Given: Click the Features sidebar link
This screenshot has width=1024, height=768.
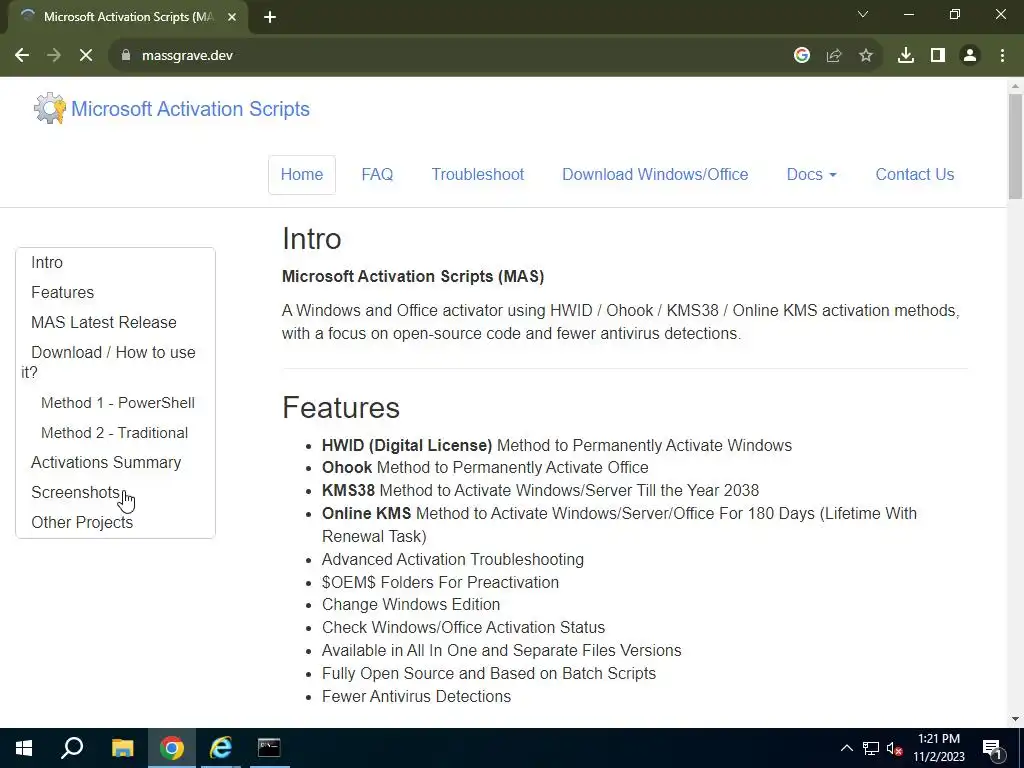Looking at the screenshot, I should 63,293.
